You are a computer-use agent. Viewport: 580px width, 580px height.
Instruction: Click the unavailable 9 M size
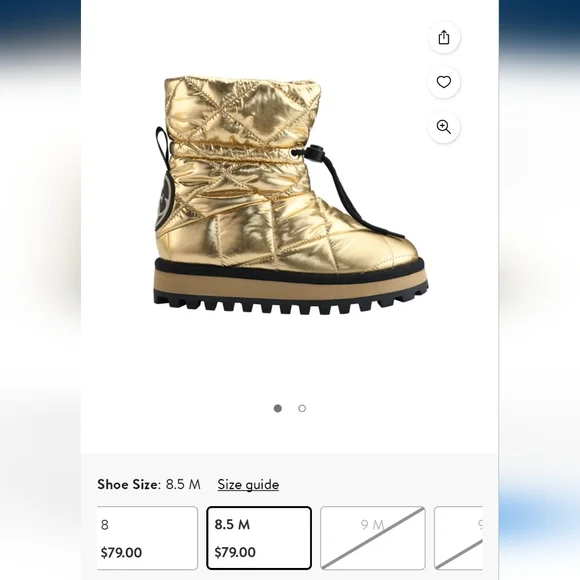point(372,538)
